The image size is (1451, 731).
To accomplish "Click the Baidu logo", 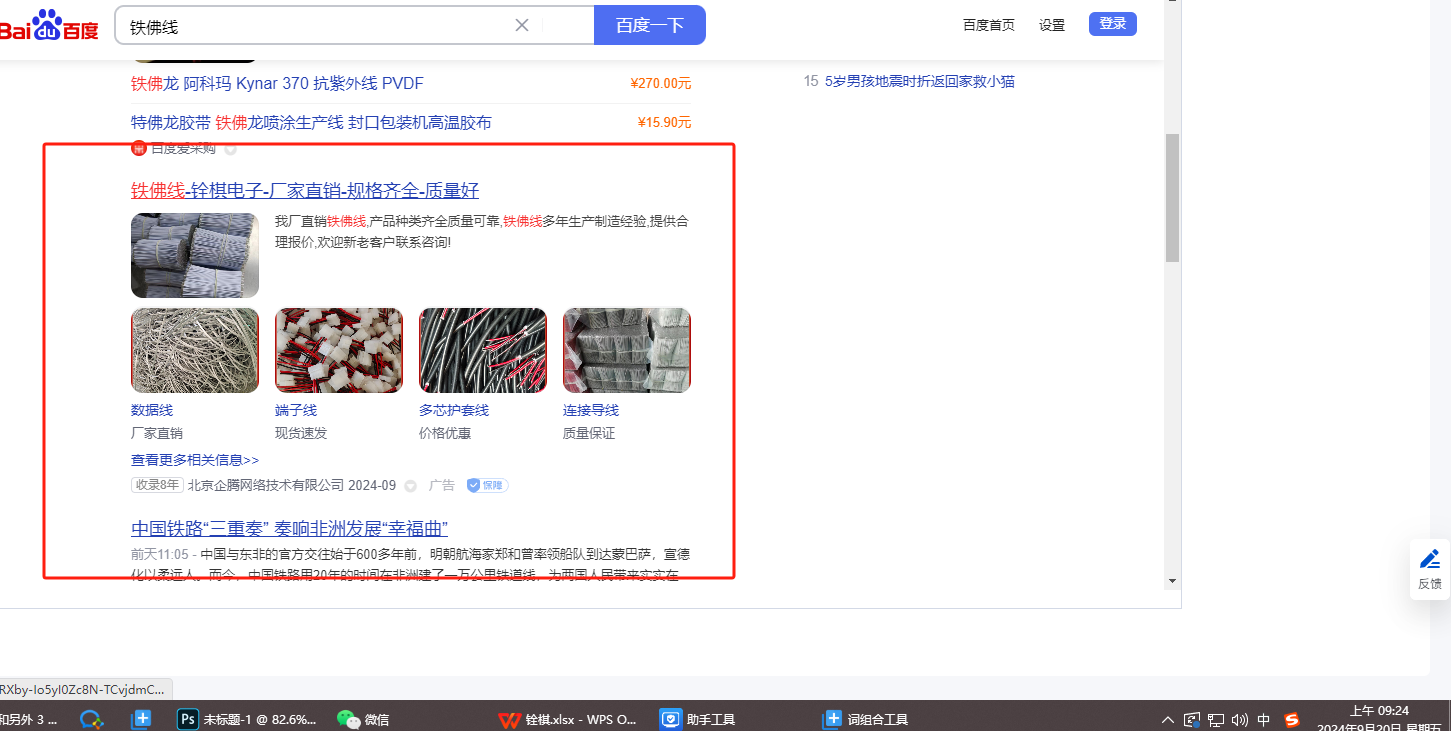I will click(x=48, y=26).
